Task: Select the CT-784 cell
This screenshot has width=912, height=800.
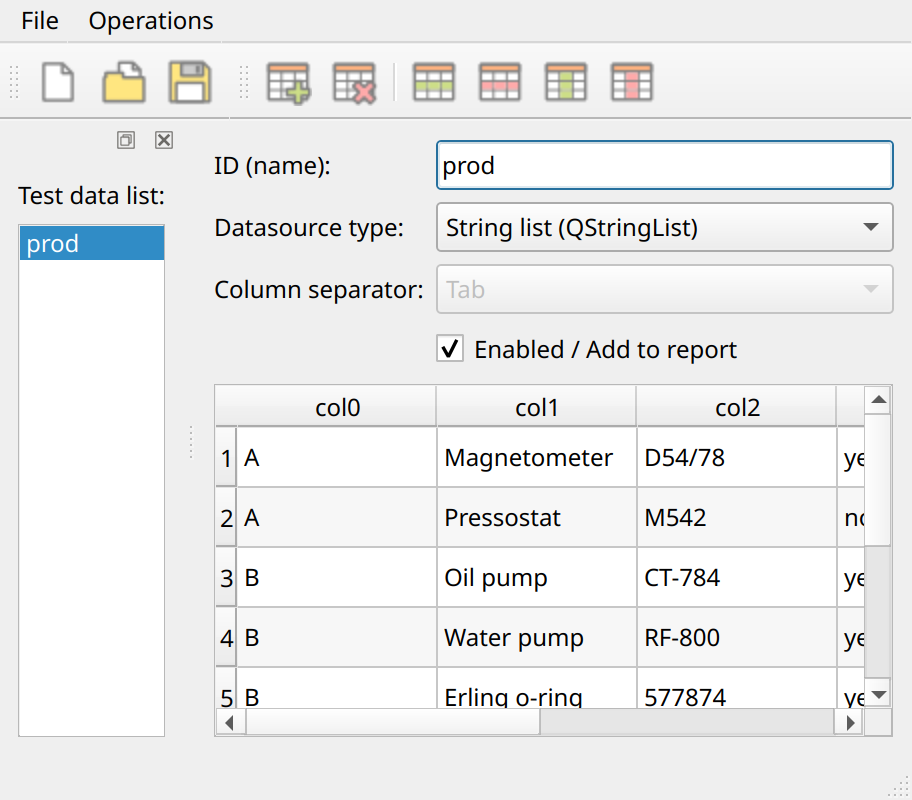Action: [x=736, y=577]
